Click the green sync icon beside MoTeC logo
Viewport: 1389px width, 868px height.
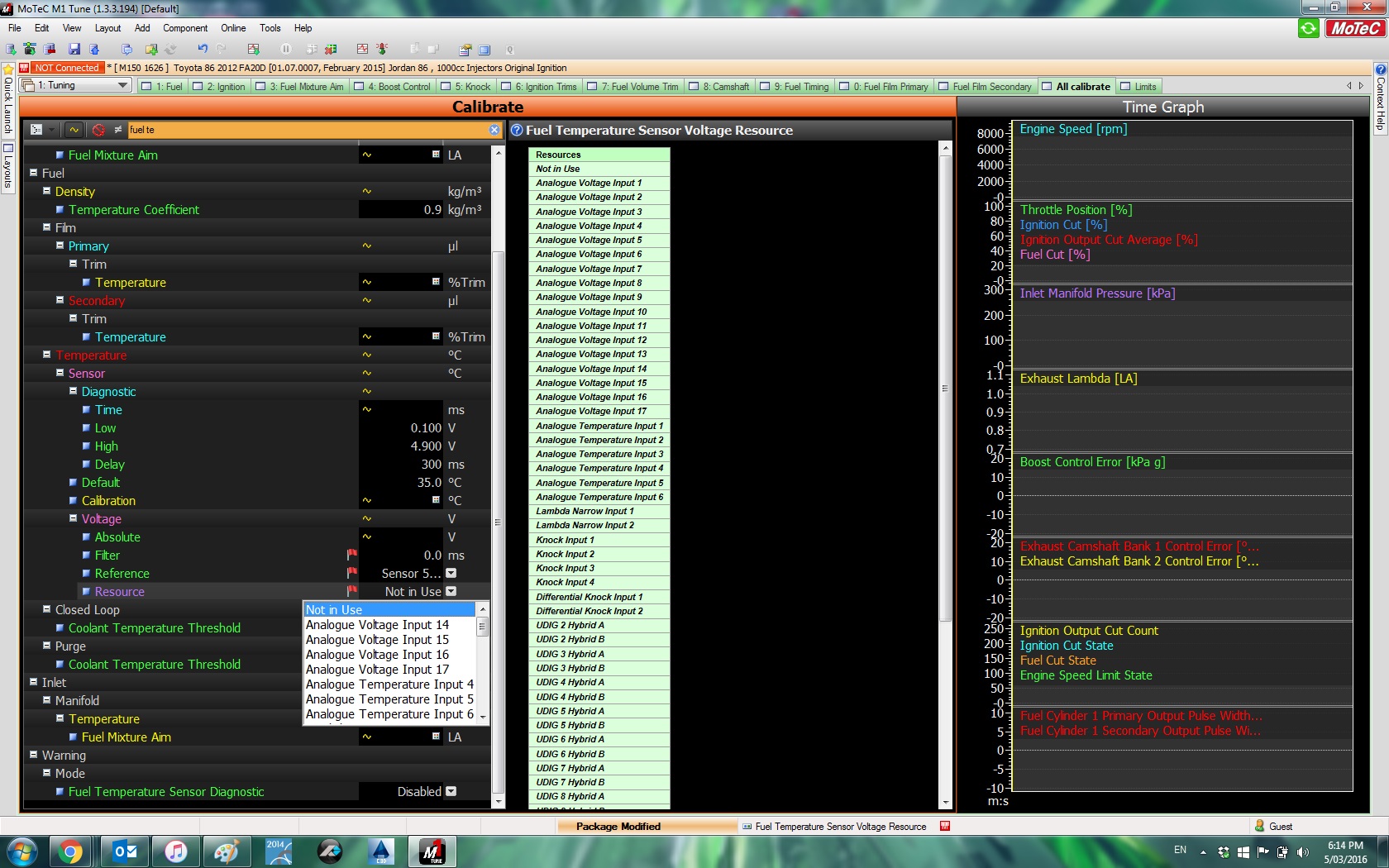[x=1309, y=28]
